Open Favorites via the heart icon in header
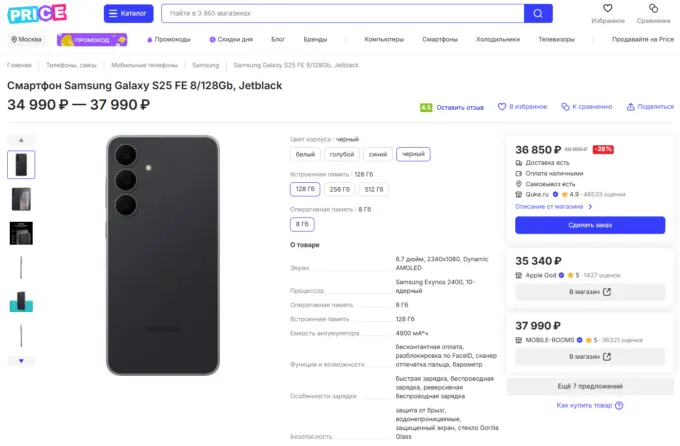680x446 pixels. [x=608, y=8]
